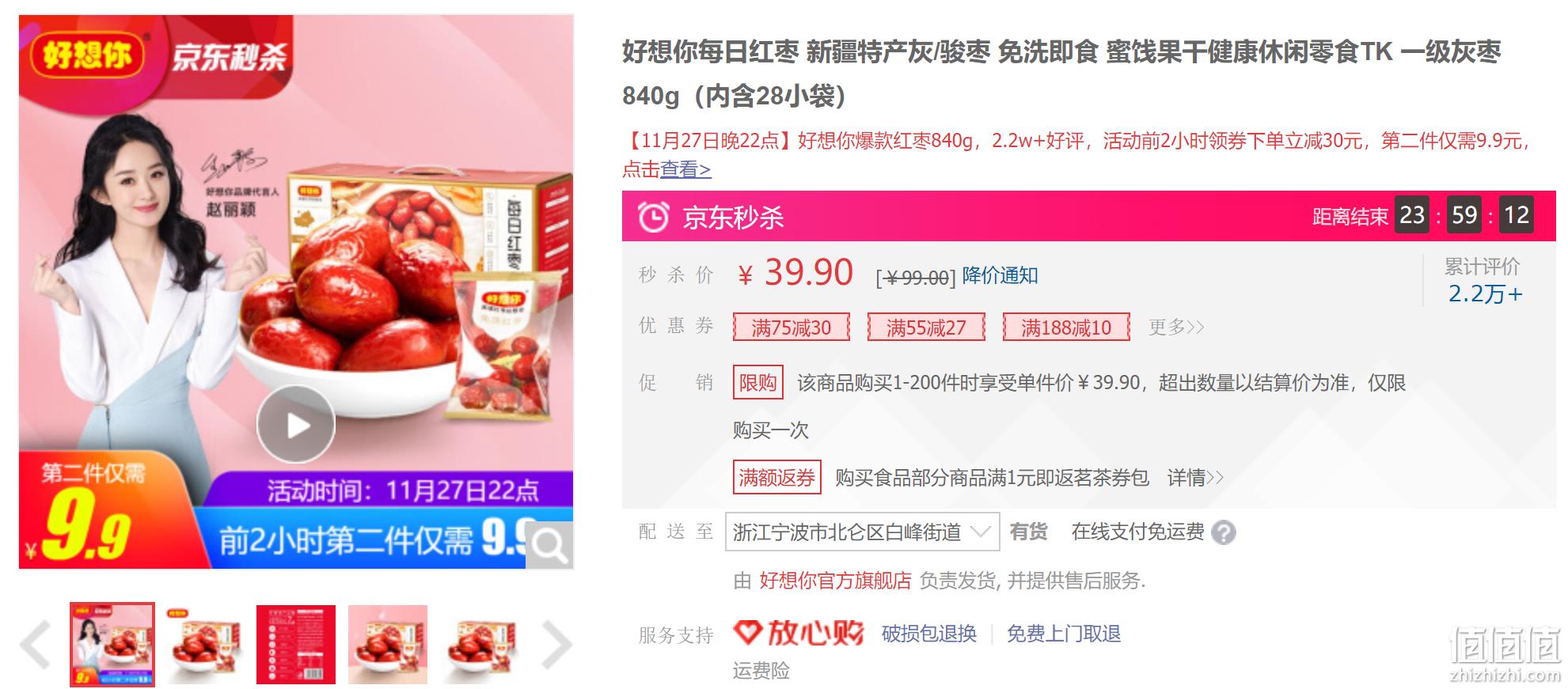
Task: Open the 好想你官方旗舰店 store link
Action: click(x=835, y=581)
